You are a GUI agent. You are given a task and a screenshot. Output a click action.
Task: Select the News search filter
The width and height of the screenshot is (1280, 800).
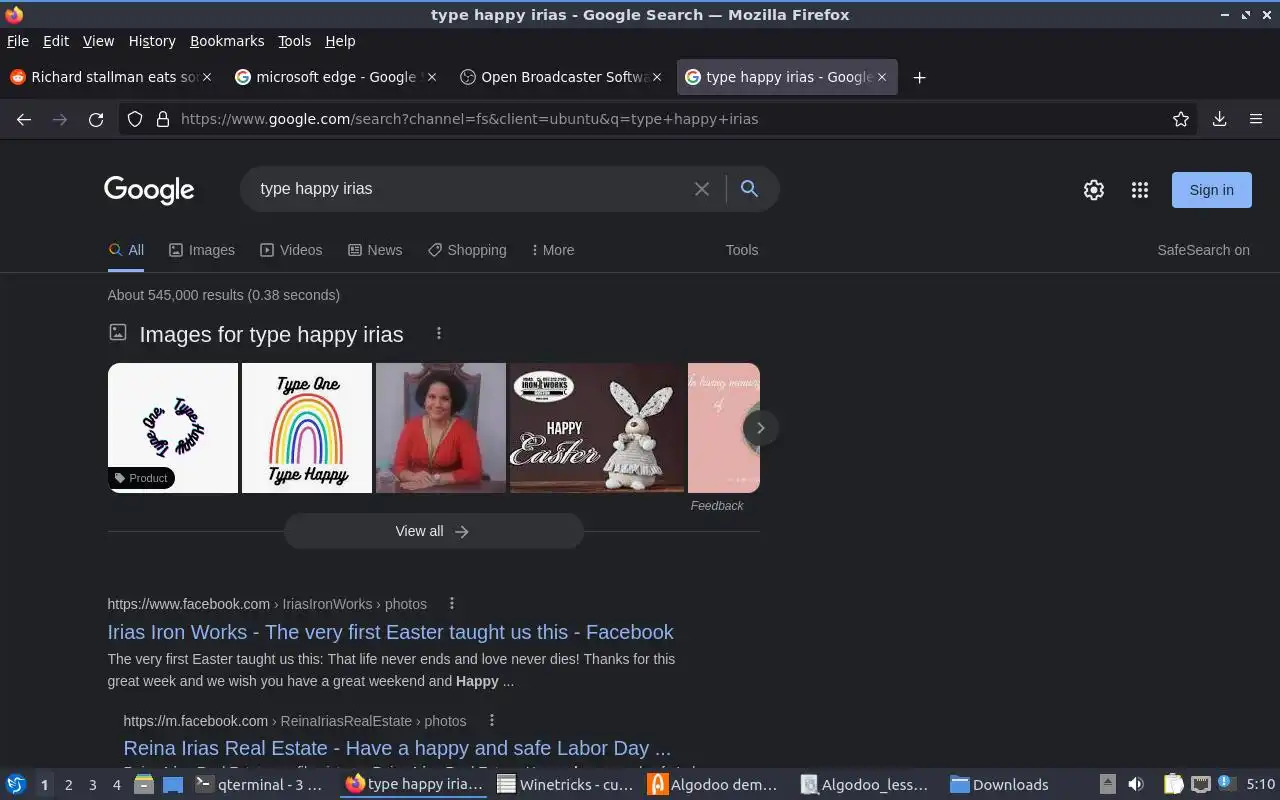(x=375, y=250)
